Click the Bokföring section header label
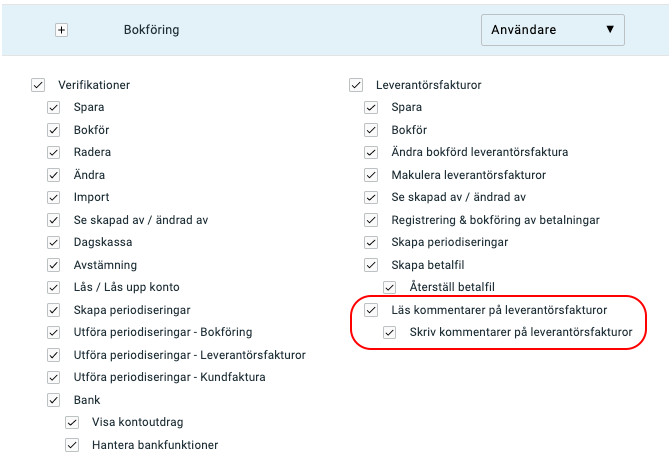This screenshot has height=463, width=669. [x=151, y=30]
